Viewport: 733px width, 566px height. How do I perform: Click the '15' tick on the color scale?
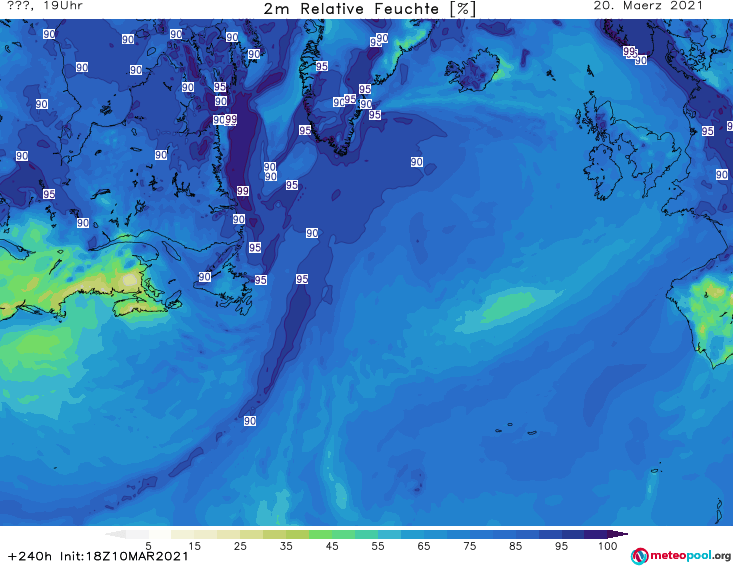point(194,546)
